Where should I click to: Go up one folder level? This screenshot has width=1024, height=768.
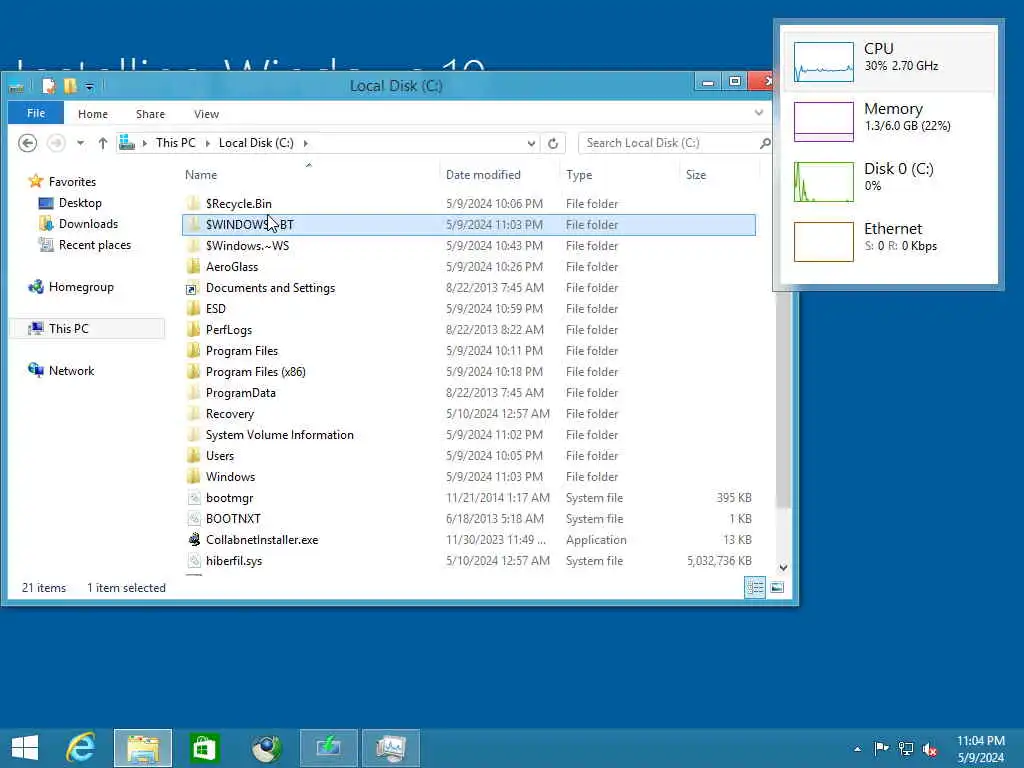tap(103, 143)
